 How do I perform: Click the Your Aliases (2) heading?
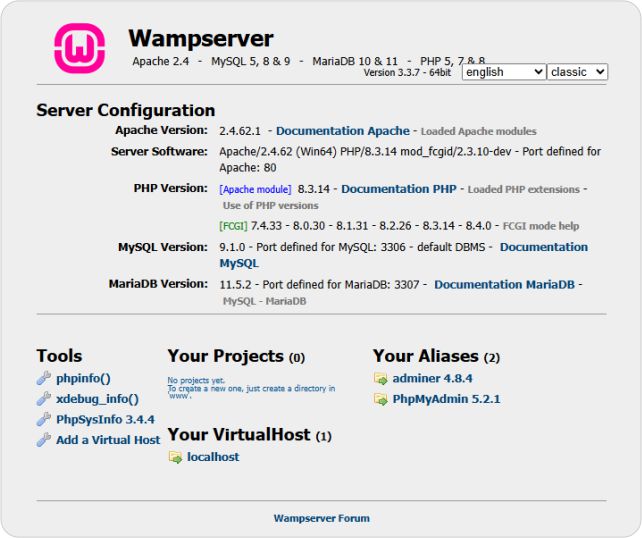coord(436,356)
